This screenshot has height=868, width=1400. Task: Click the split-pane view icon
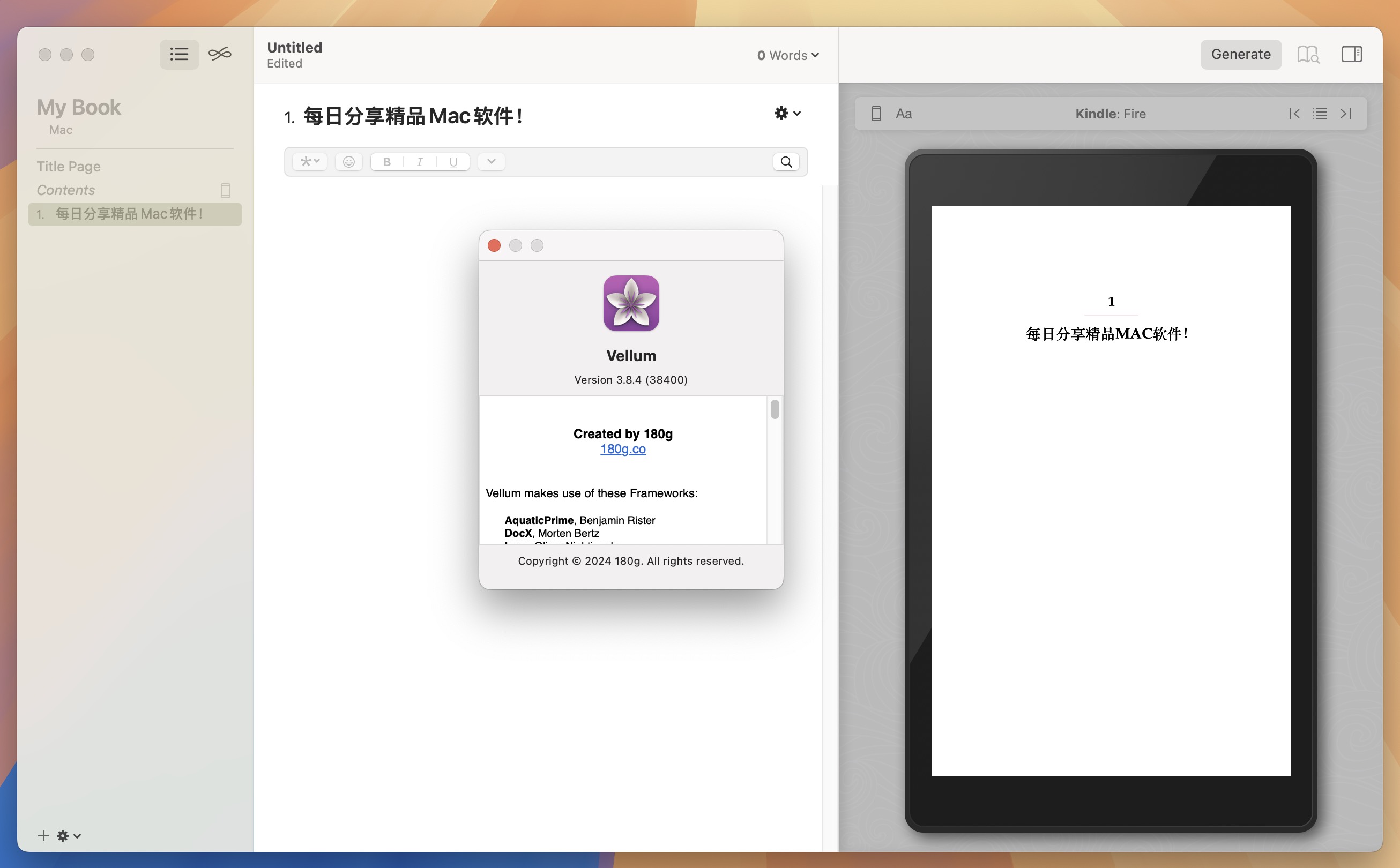click(x=1352, y=54)
